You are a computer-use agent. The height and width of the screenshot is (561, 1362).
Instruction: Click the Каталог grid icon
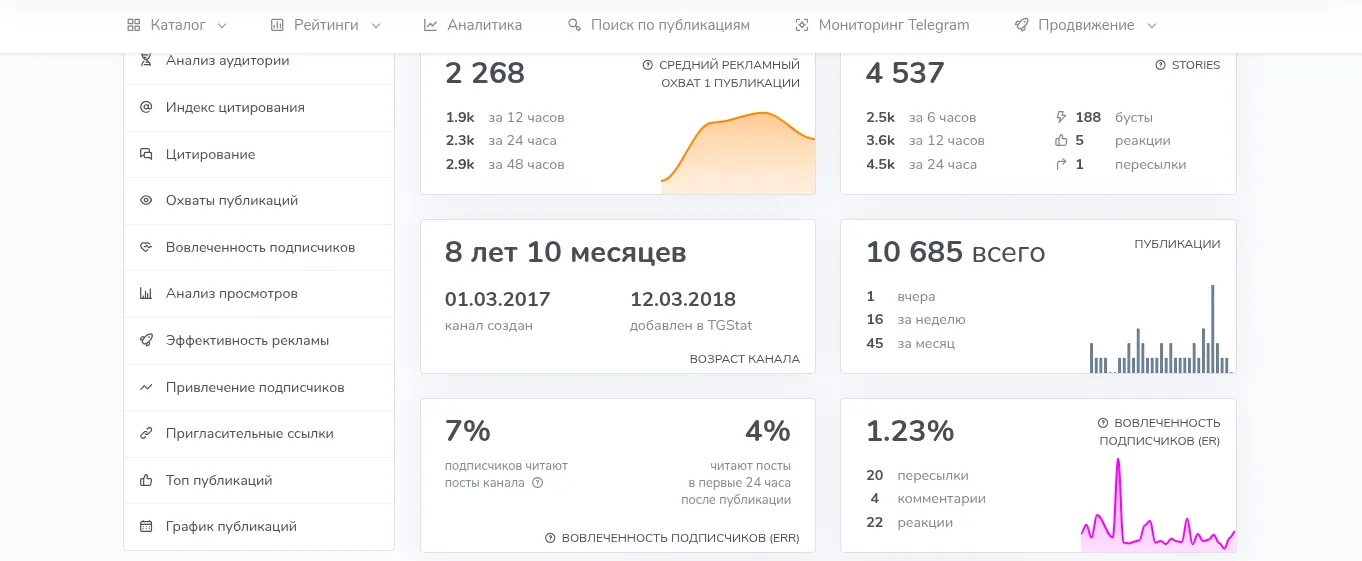[133, 25]
